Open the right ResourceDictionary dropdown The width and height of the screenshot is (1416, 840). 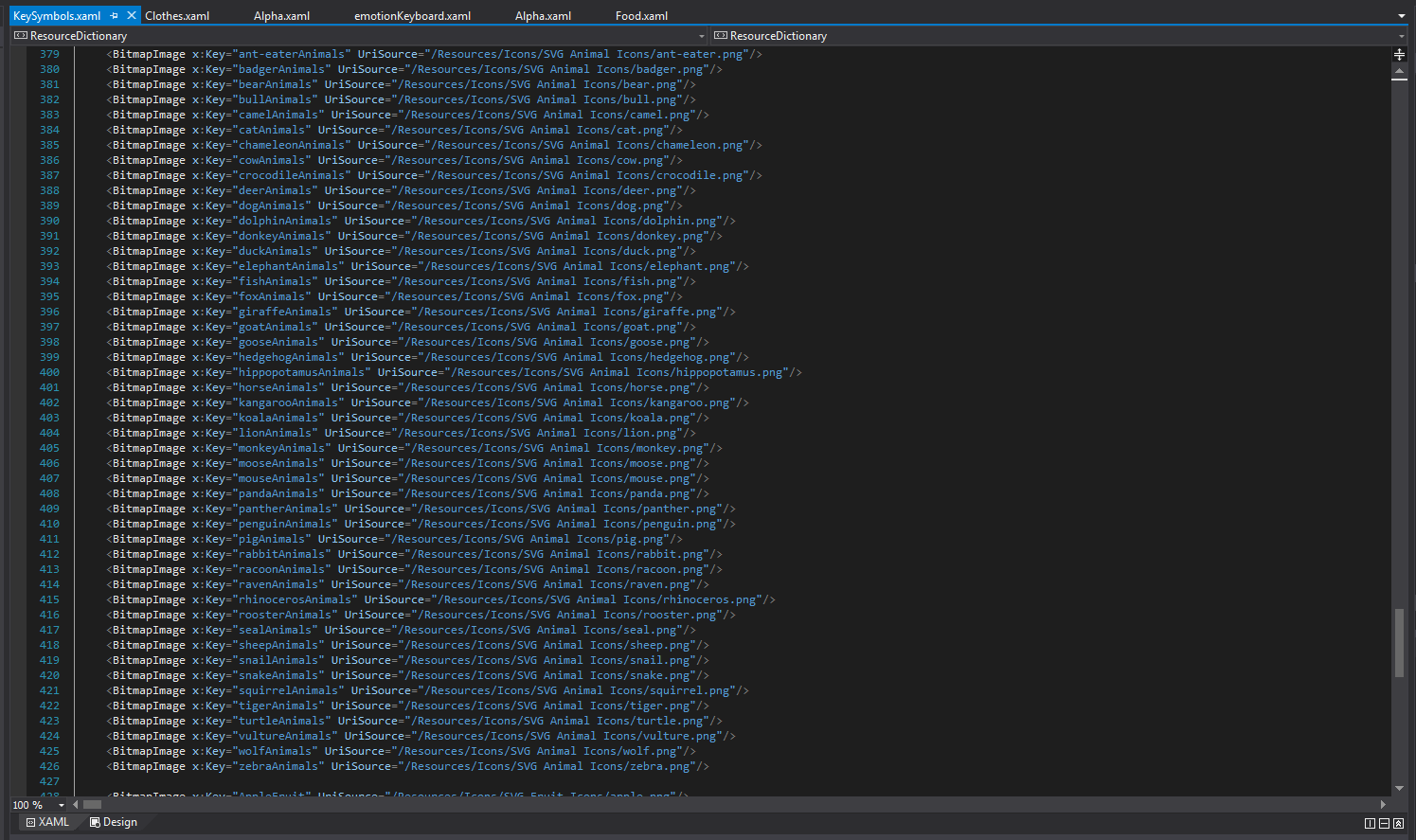coord(1401,36)
